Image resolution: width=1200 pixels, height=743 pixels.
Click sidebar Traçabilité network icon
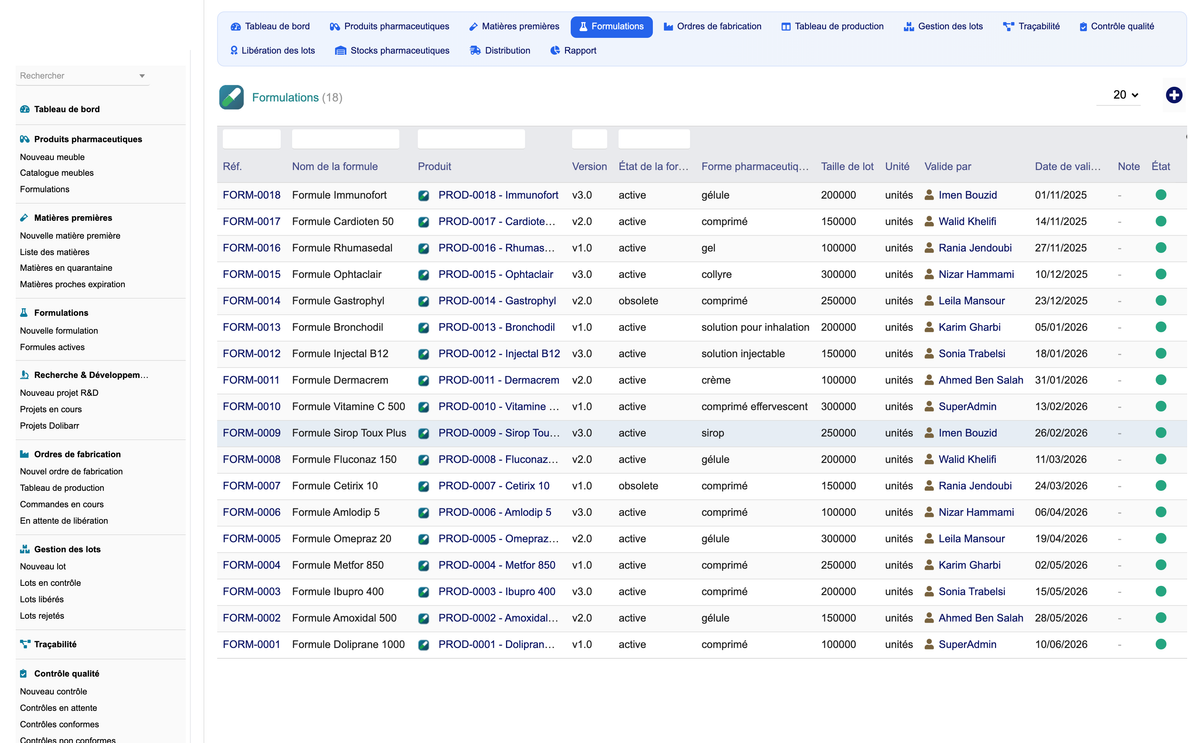(25, 644)
